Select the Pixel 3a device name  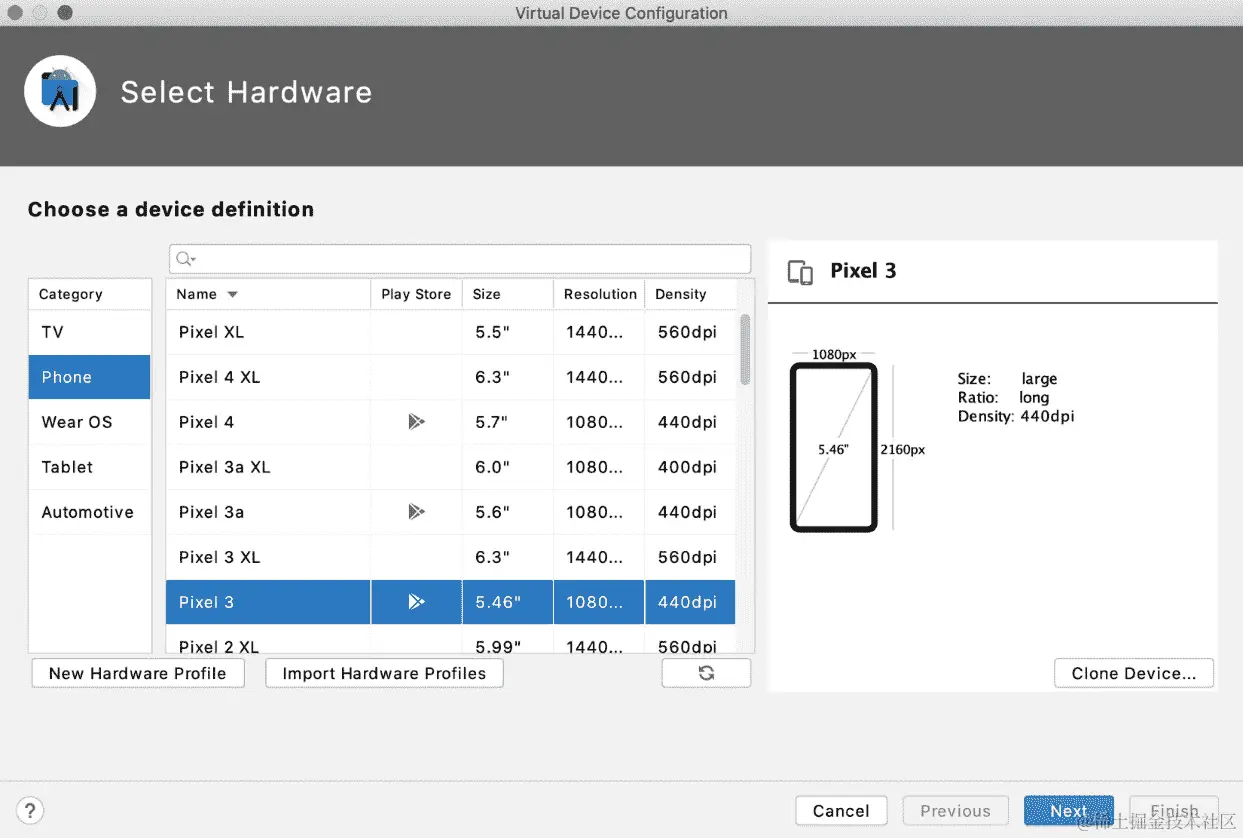[x=211, y=512]
